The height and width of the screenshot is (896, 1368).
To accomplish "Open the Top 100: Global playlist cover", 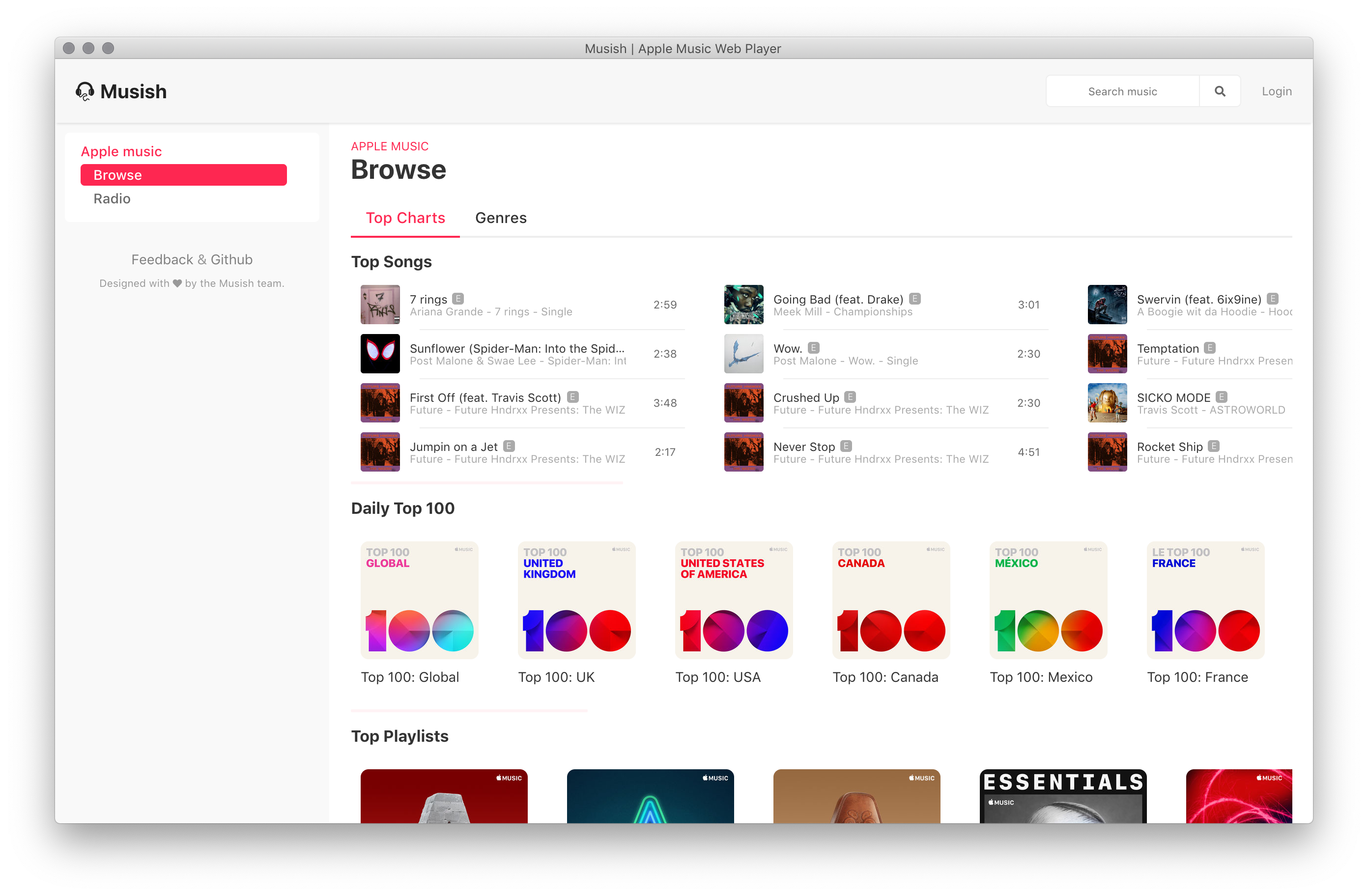I will tap(419, 600).
